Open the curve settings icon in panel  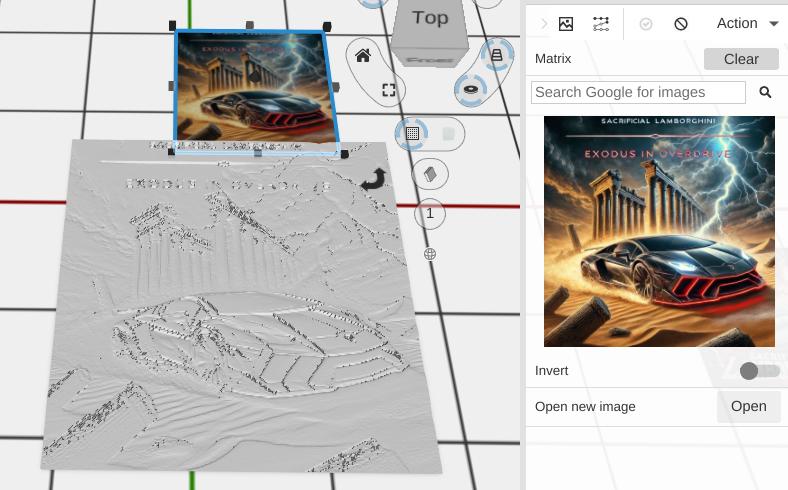click(601, 23)
